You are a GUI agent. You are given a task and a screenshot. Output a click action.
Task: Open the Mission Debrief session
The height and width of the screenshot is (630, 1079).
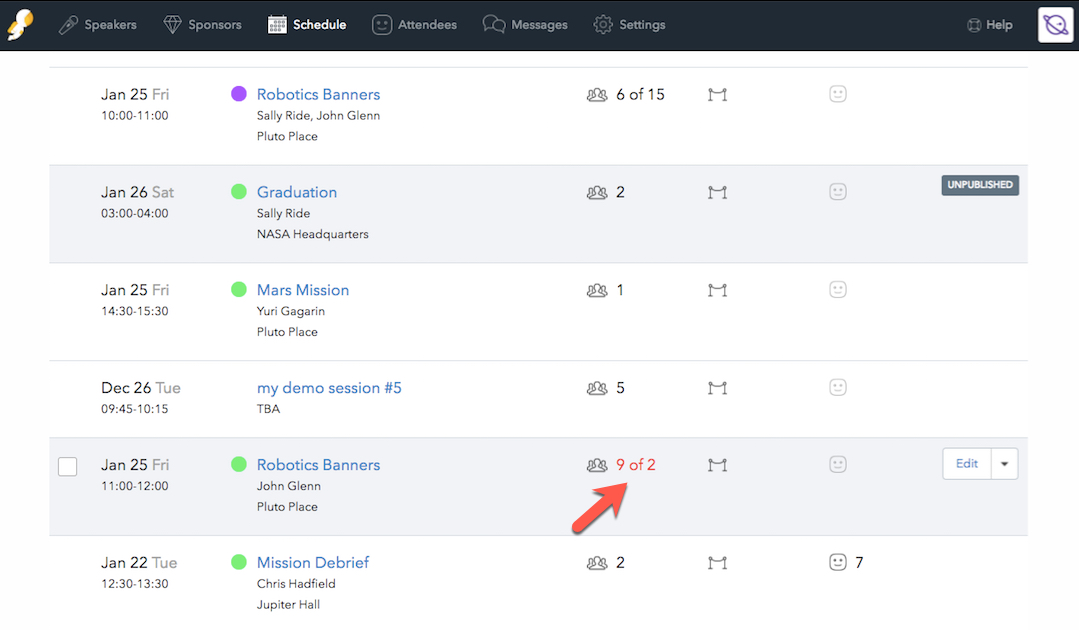(312, 563)
